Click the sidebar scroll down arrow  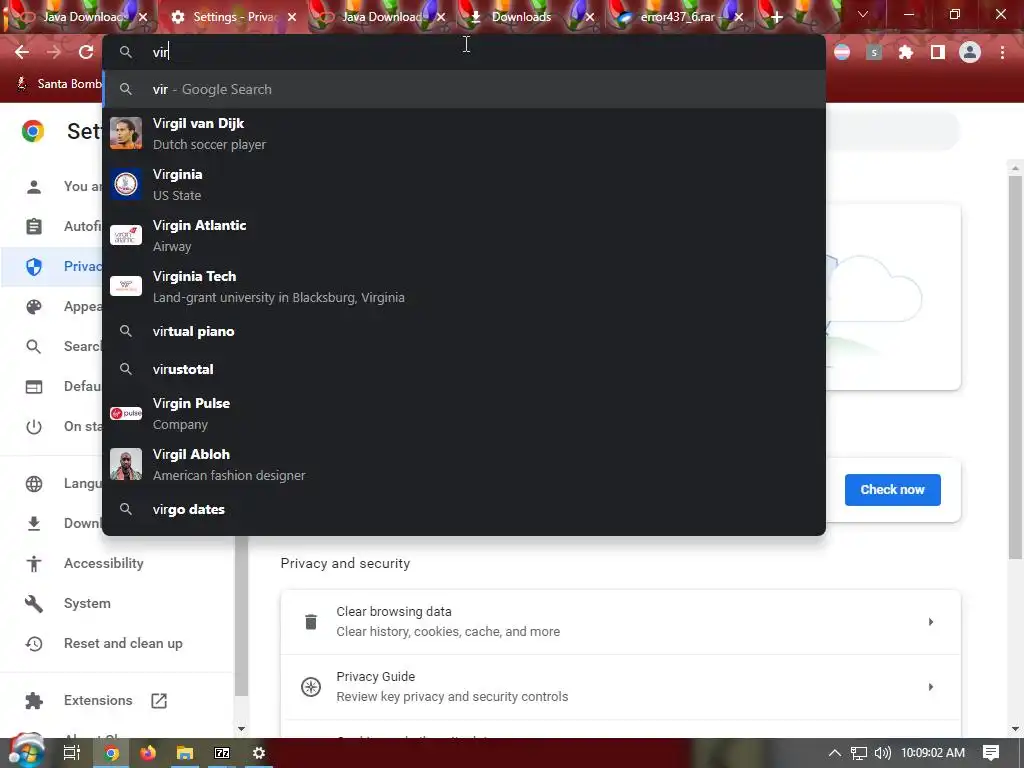(241, 729)
